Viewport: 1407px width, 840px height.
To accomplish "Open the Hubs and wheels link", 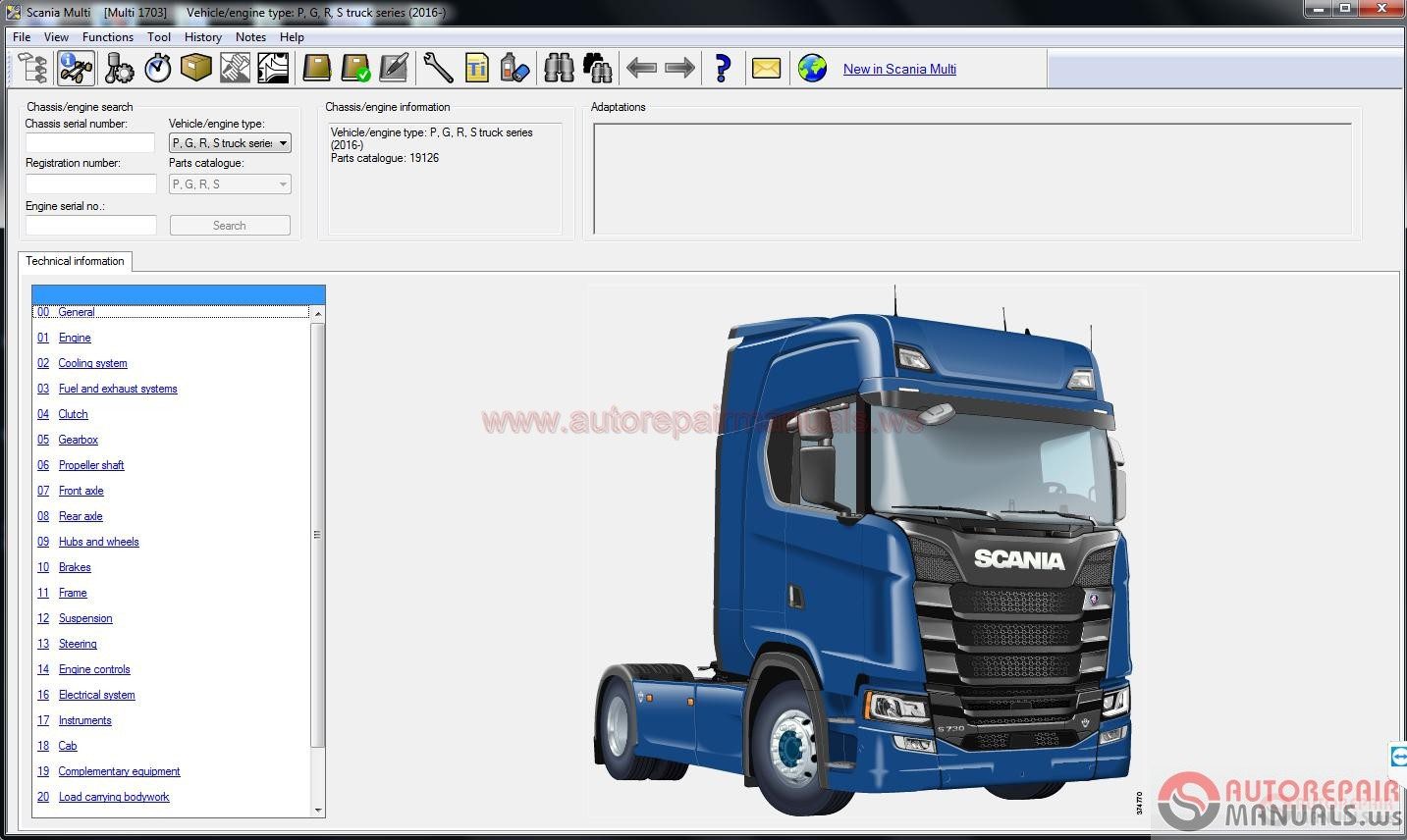I will [98, 542].
